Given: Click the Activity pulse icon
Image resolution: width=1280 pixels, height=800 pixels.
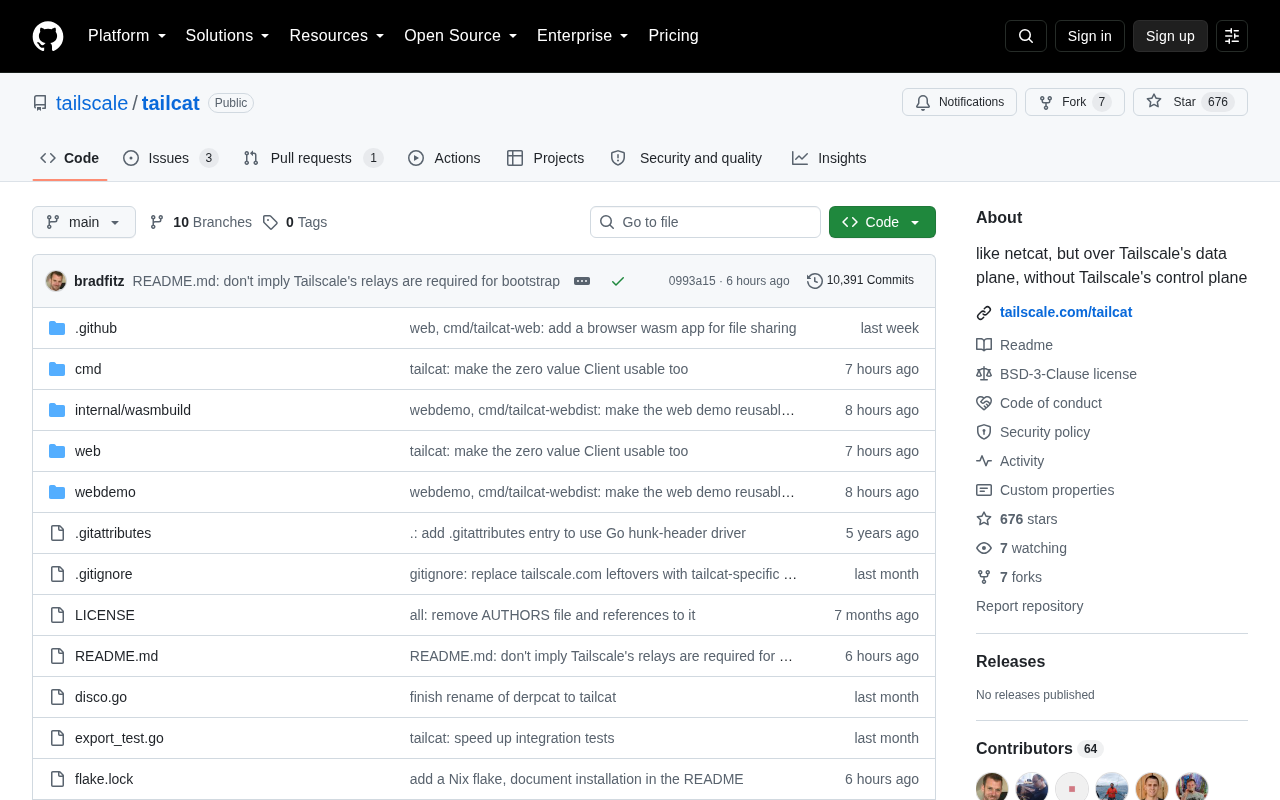Looking at the screenshot, I should [x=984, y=461].
